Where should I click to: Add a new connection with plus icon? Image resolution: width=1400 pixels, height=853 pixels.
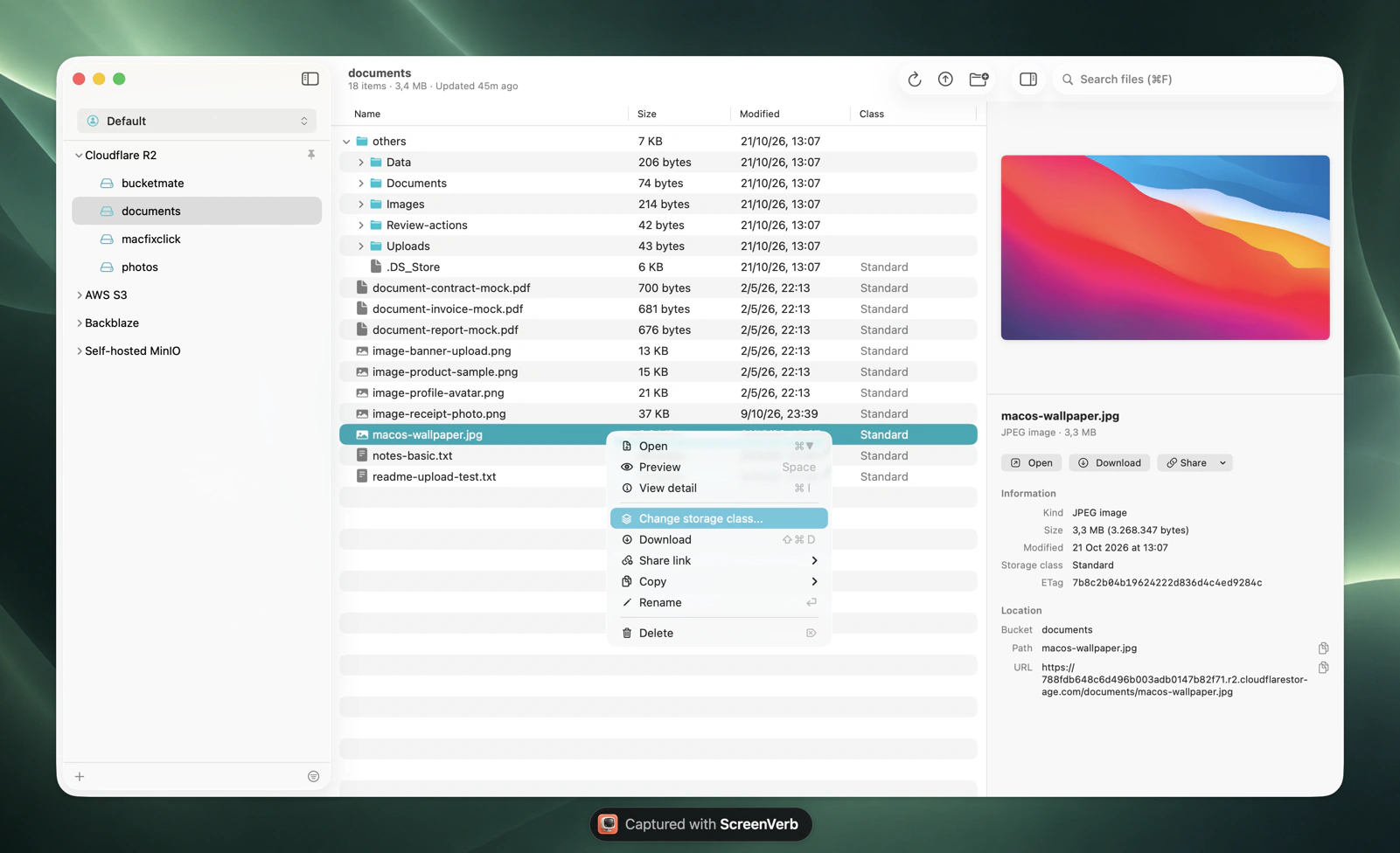(x=80, y=776)
